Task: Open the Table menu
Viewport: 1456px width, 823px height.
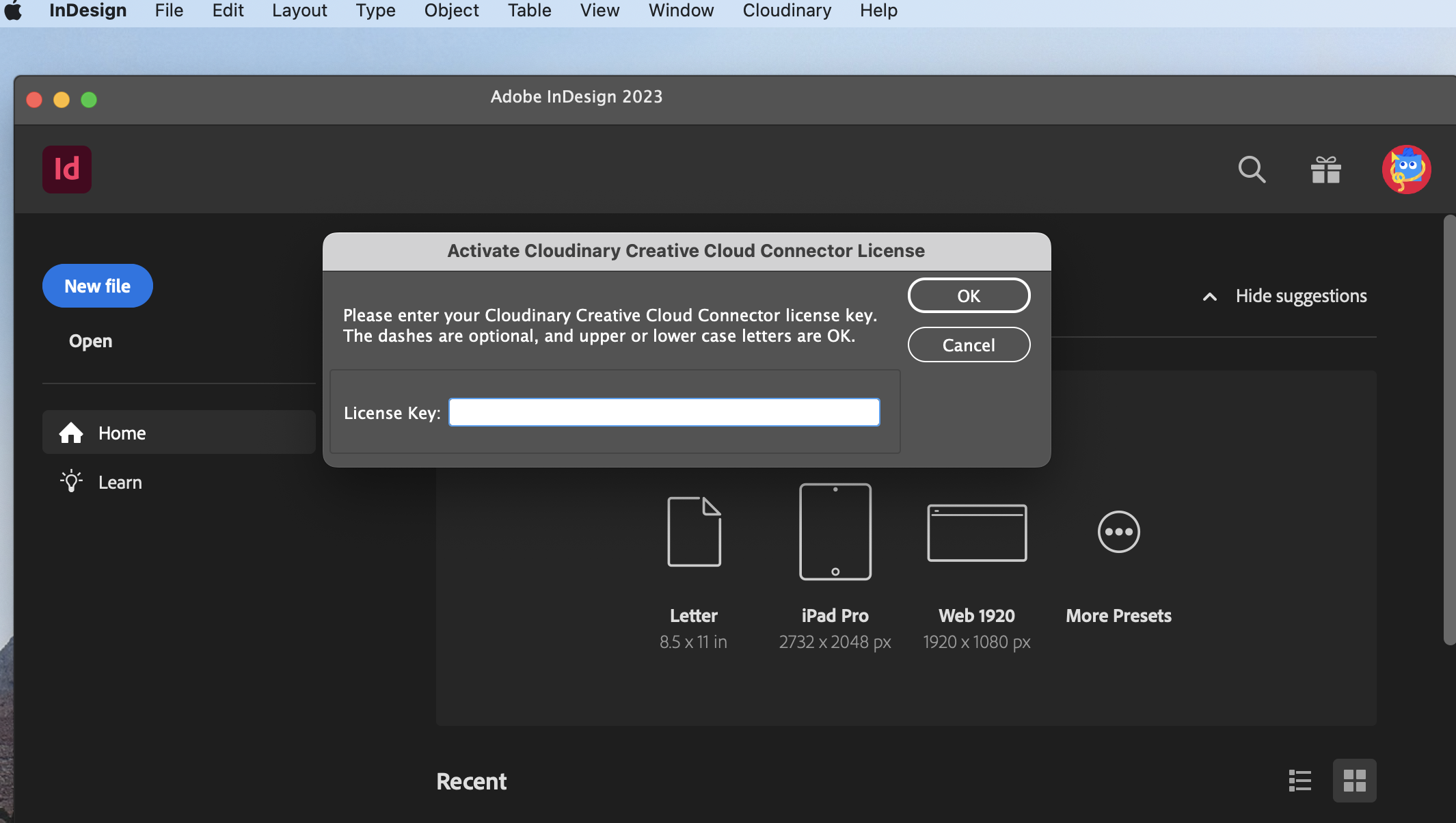Action: click(x=529, y=11)
